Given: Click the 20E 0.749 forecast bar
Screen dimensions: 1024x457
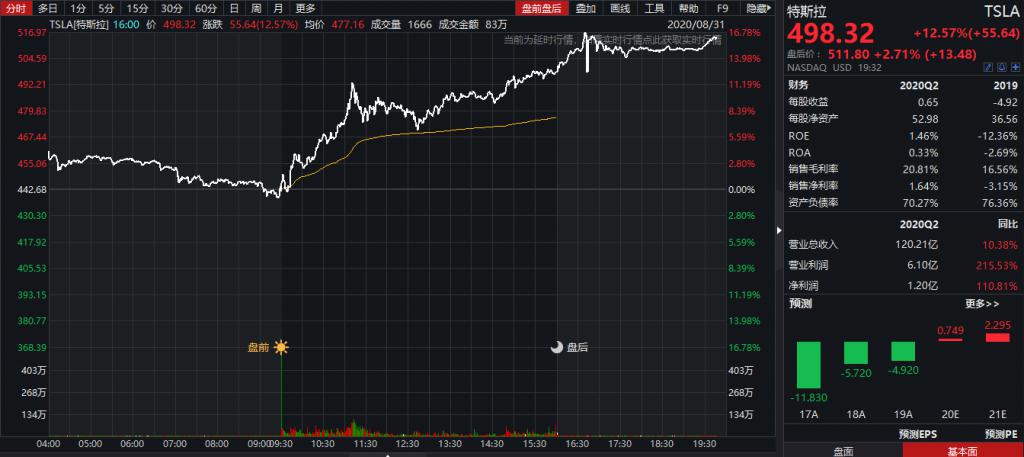Looking at the screenshot, I should pyautogui.click(x=950, y=339).
